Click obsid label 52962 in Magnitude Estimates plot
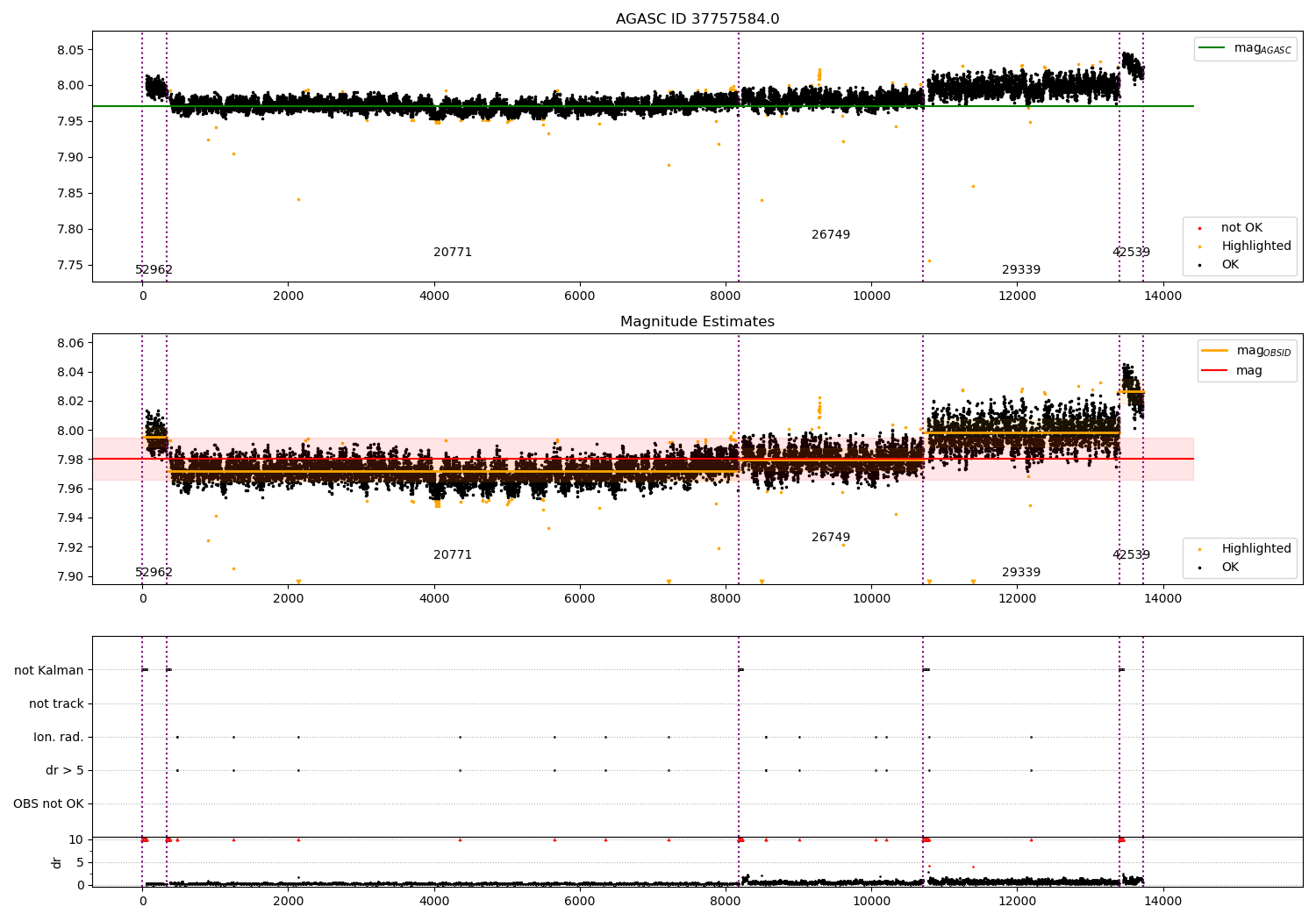 (x=154, y=573)
